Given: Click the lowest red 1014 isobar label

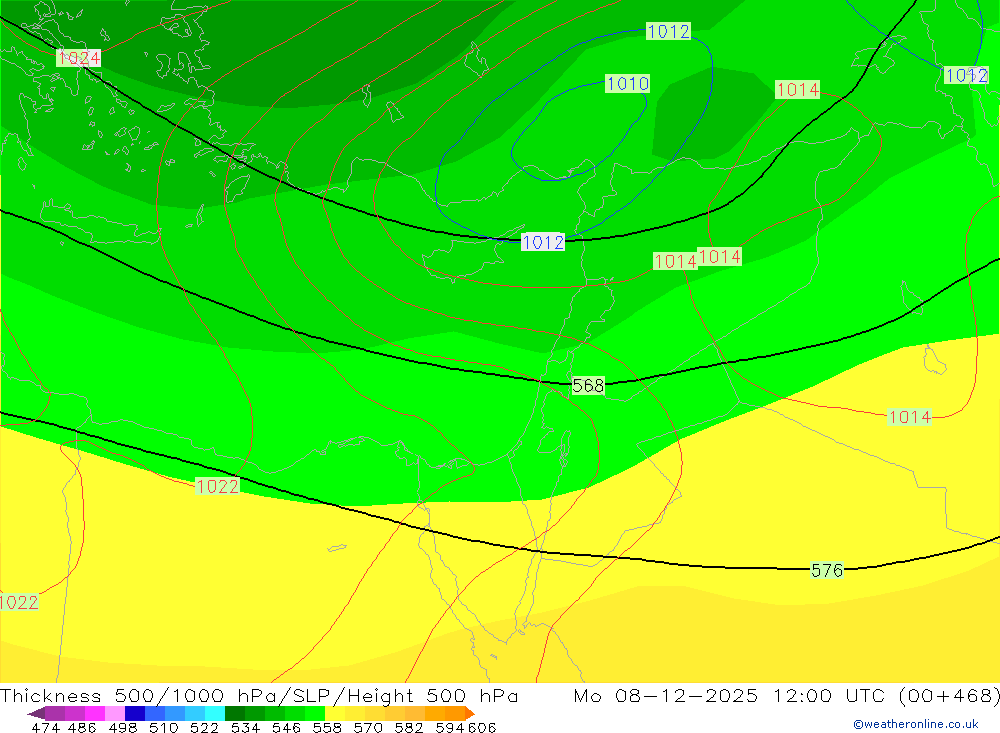Looking at the screenshot, I should pos(909,417).
